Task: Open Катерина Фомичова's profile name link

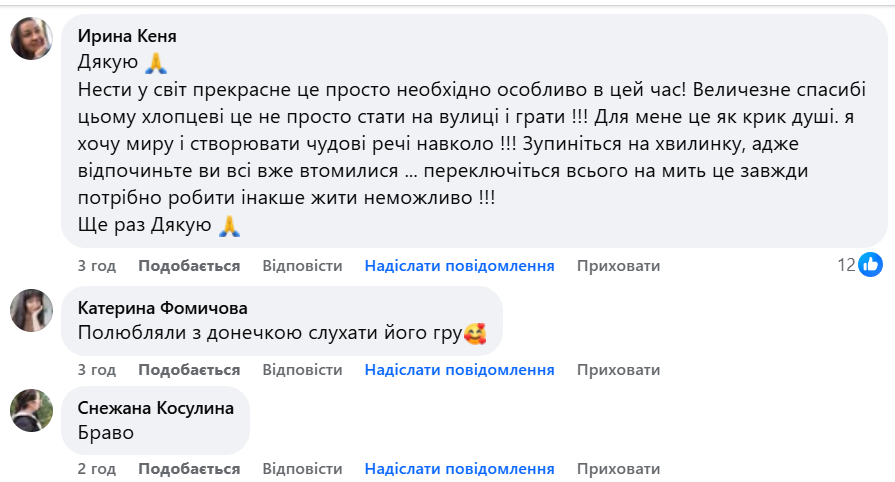Action: tap(162, 307)
